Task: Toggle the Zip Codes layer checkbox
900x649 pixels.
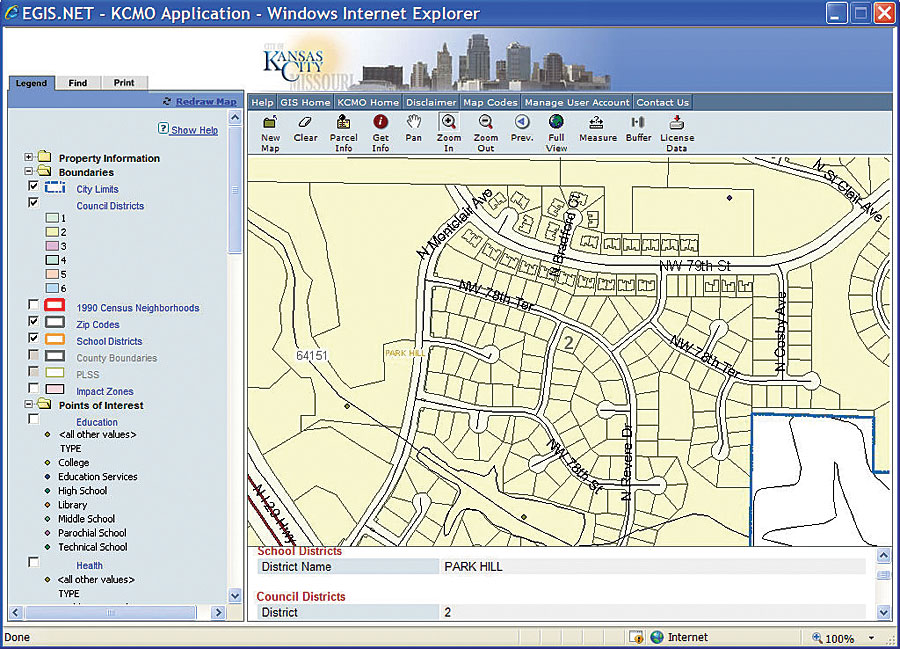Action: click(34, 321)
